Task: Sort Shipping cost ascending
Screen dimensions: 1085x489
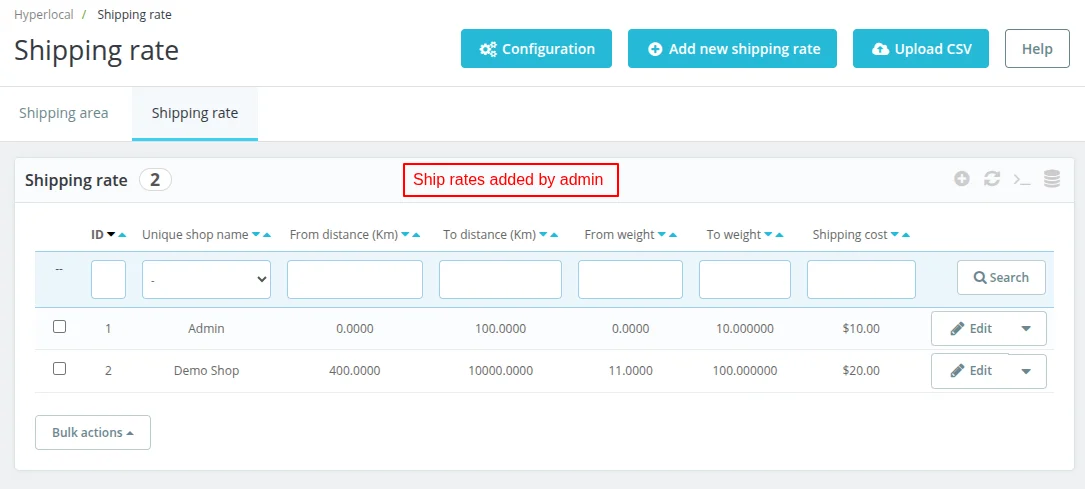Action: (x=906, y=235)
